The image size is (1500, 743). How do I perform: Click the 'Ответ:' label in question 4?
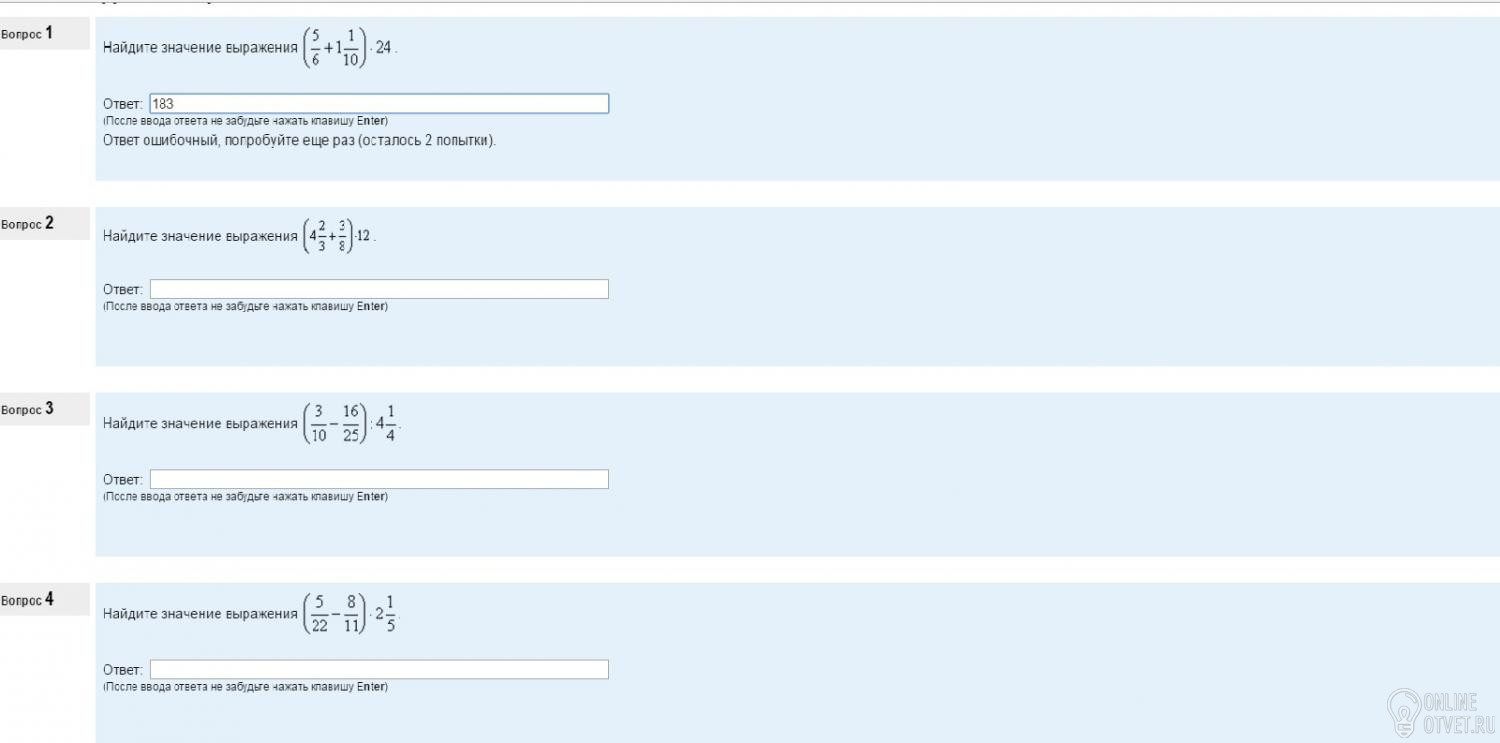(x=123, y=670)
